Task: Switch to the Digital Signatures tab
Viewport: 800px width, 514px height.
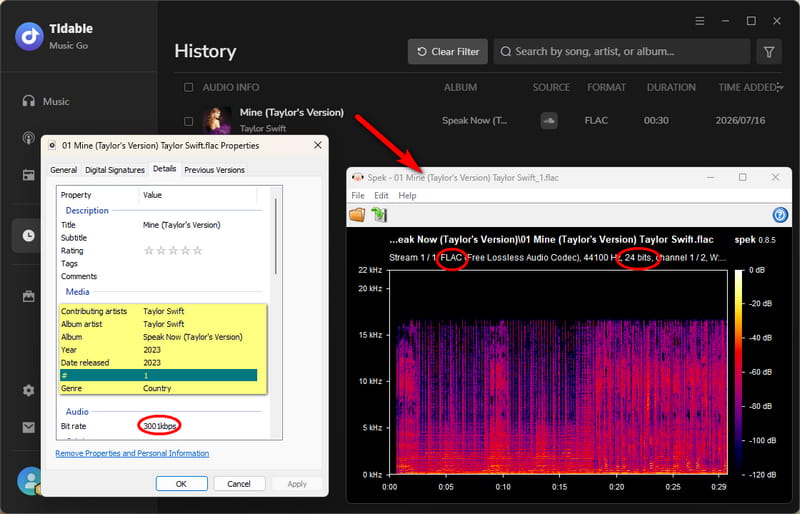Action: [115, 170]
